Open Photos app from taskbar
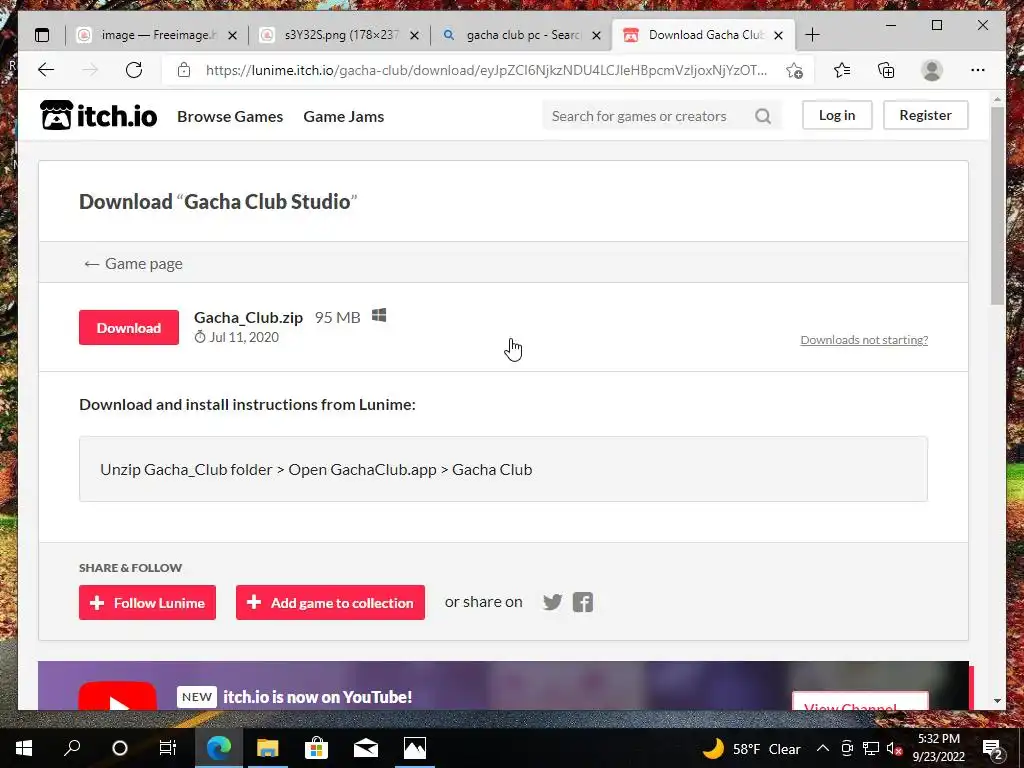This screenshot has height=768, width=1024. point(415,748)
